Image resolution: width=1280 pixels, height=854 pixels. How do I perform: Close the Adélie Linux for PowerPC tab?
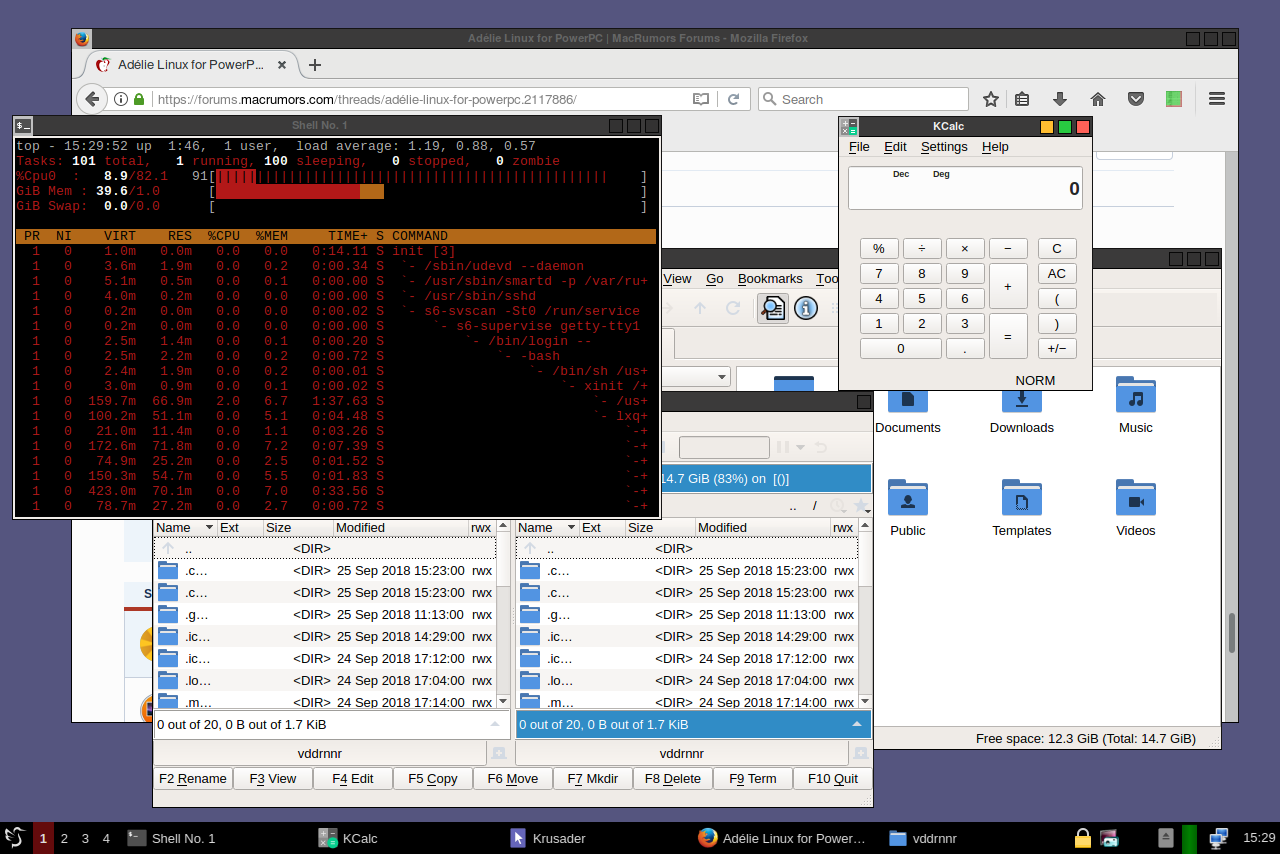[283, 65]
